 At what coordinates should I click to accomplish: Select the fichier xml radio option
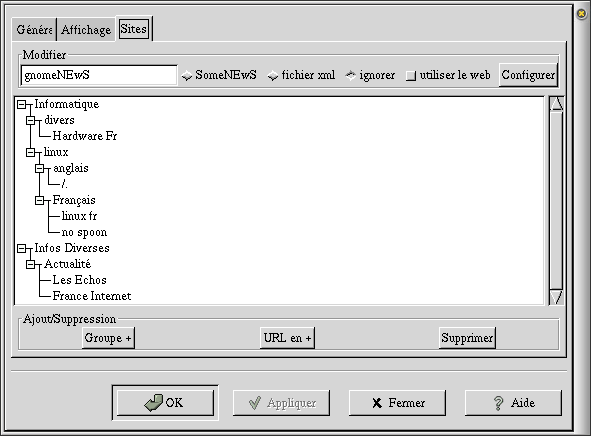point(273,76)
